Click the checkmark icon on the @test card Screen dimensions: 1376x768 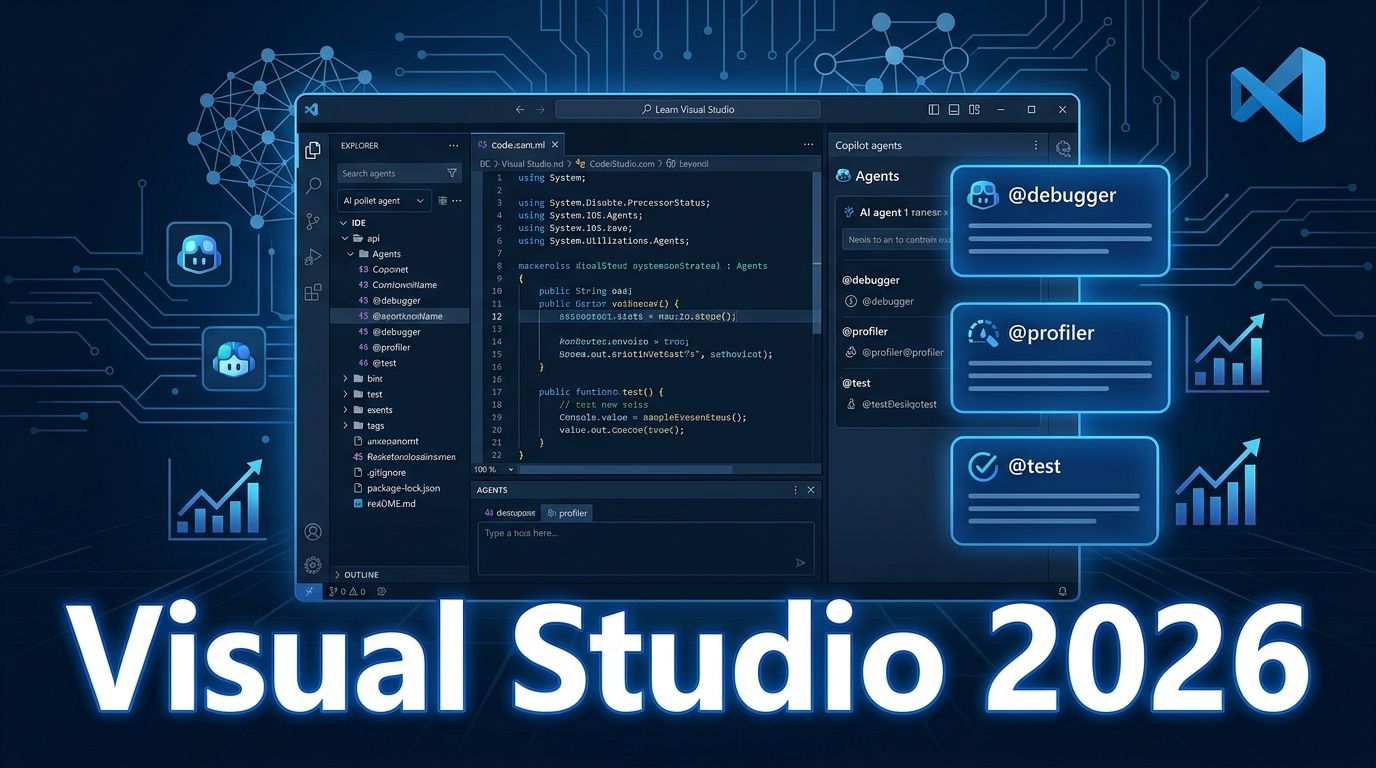pos(984,466)
